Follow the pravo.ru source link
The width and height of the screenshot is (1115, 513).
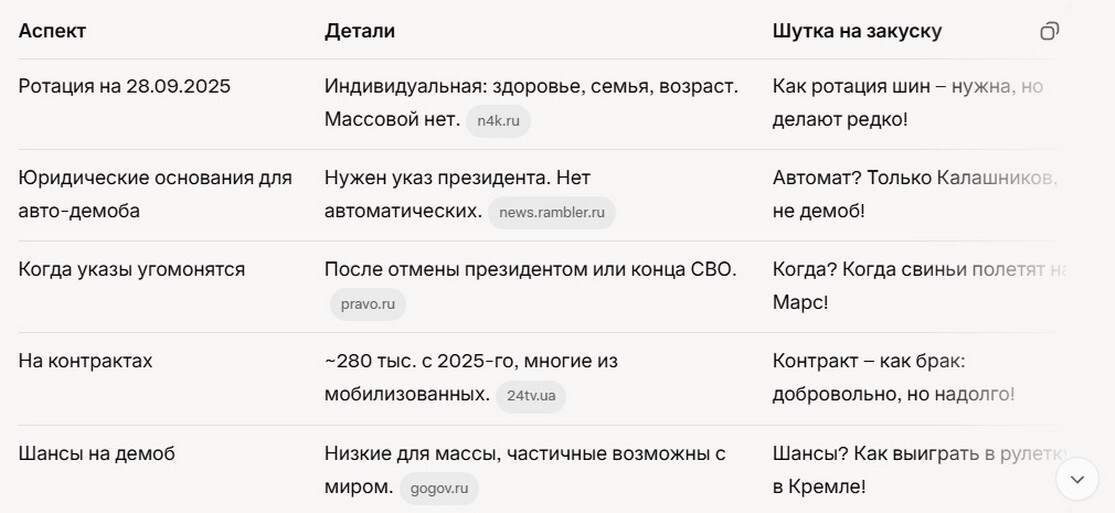click(x=368, y=305)
